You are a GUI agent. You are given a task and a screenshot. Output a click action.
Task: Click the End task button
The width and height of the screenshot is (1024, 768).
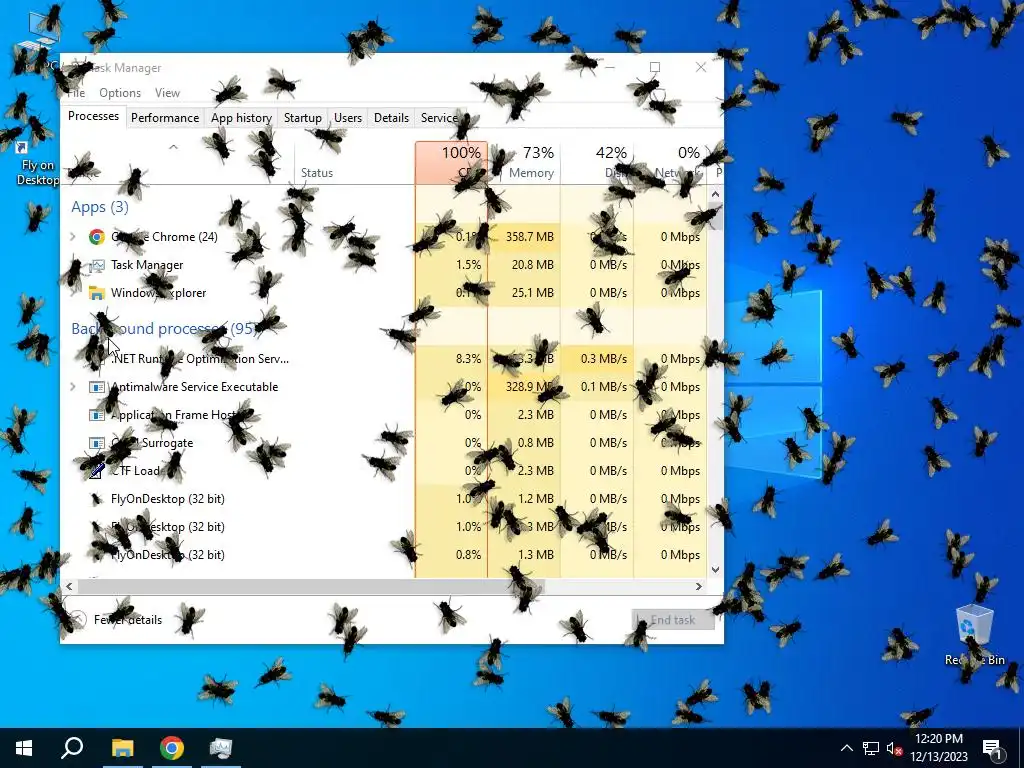[673, 620]
